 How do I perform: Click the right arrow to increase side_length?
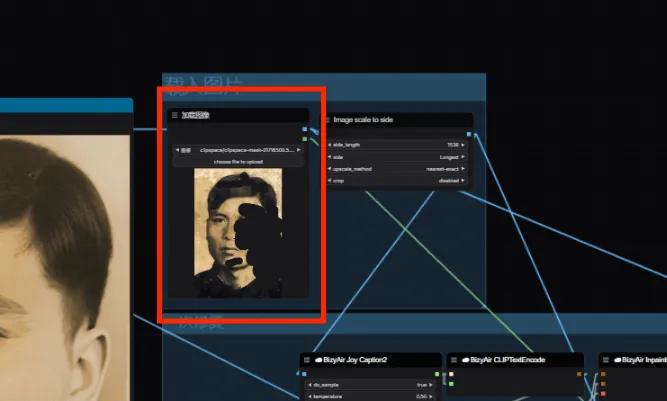click(x=463, y=145)
